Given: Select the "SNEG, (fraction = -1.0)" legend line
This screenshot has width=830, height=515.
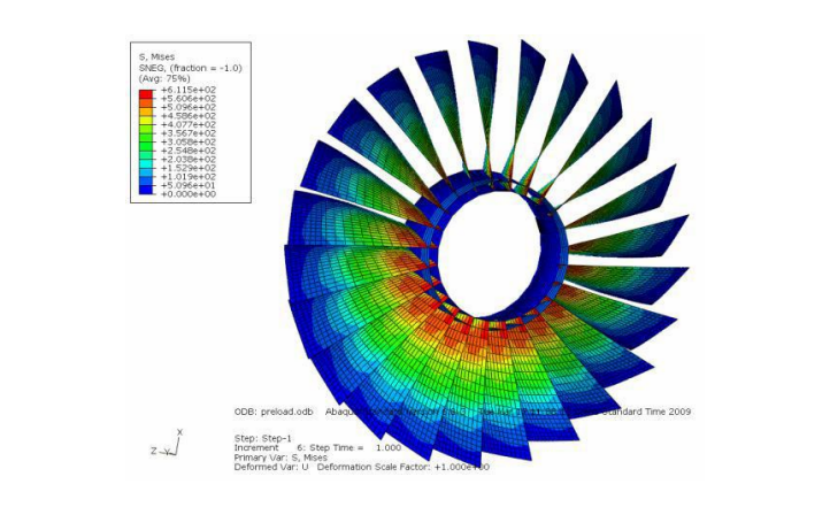Looking at the screenshot, I should [x=190, y=67].
